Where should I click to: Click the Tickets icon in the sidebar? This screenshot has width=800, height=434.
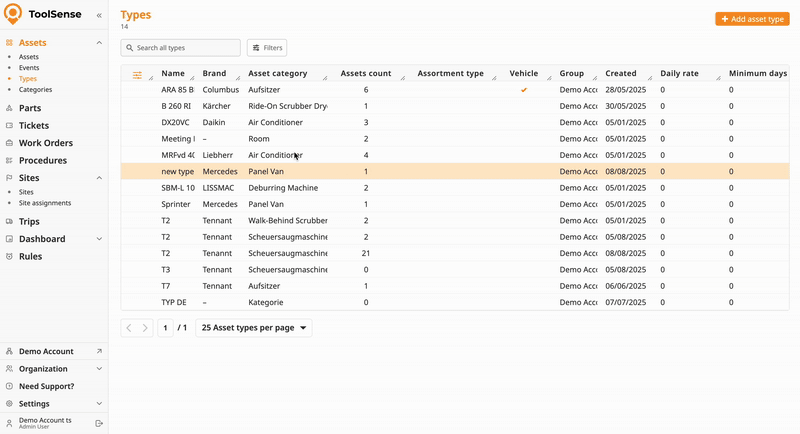[9, 126]
